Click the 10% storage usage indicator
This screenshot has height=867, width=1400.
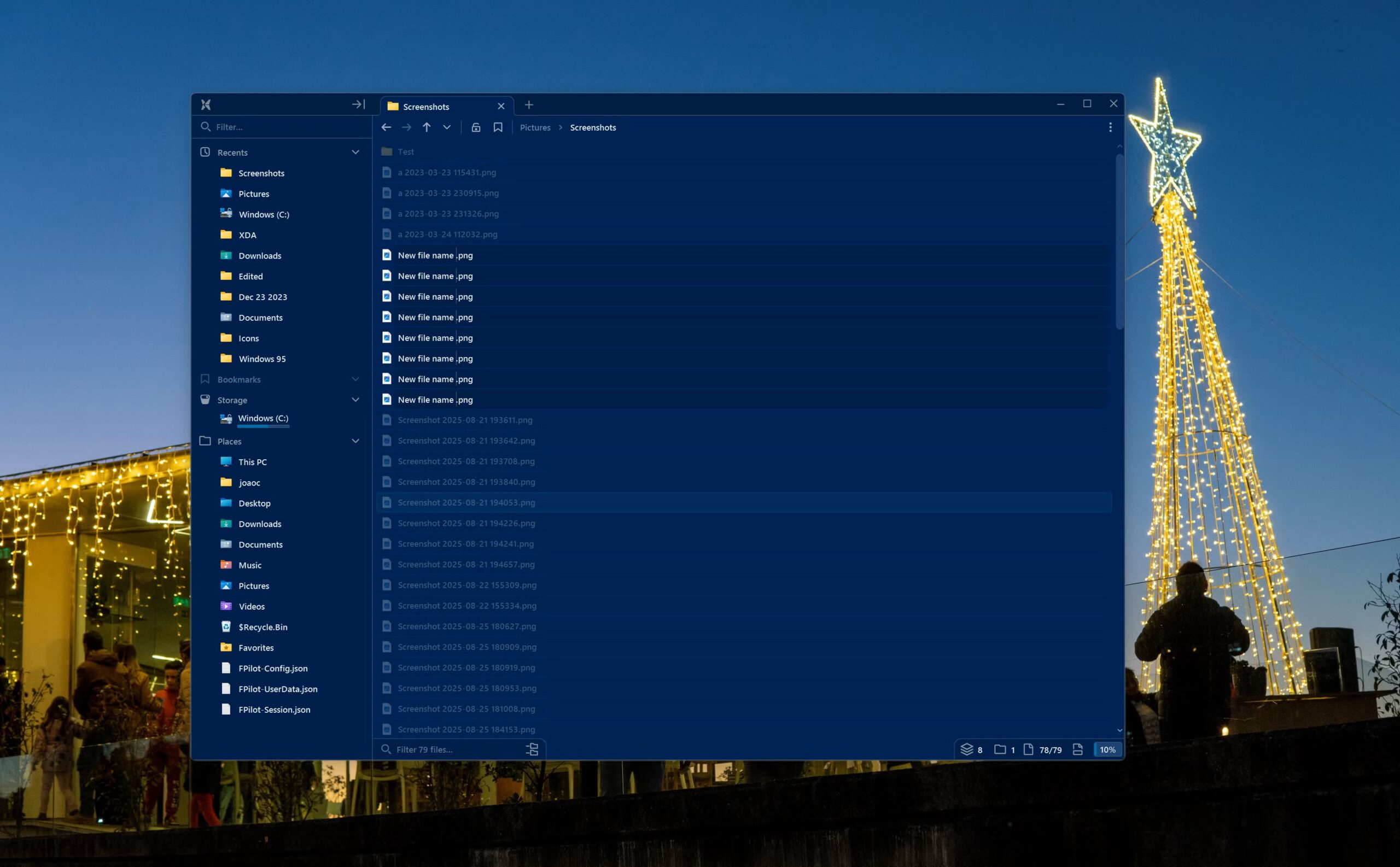pyautogui.click(x=1107, y=749)
